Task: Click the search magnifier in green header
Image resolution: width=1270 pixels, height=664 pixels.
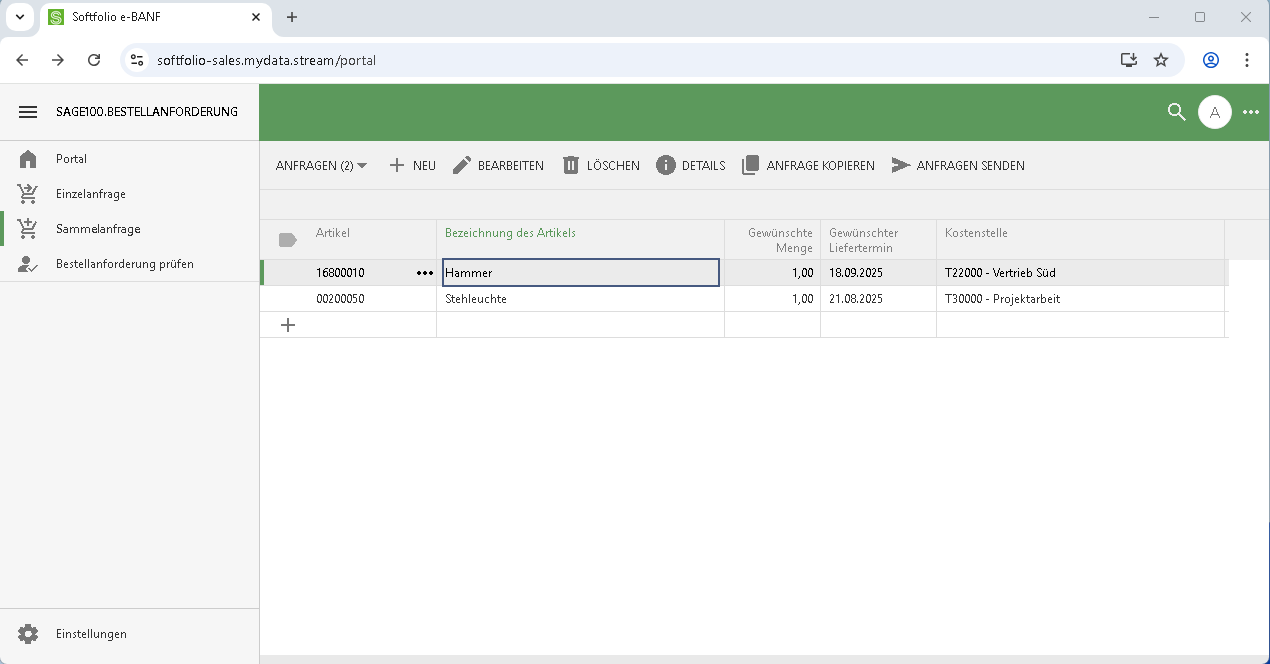Action: pyautogui.click(x=1176, y=112)
